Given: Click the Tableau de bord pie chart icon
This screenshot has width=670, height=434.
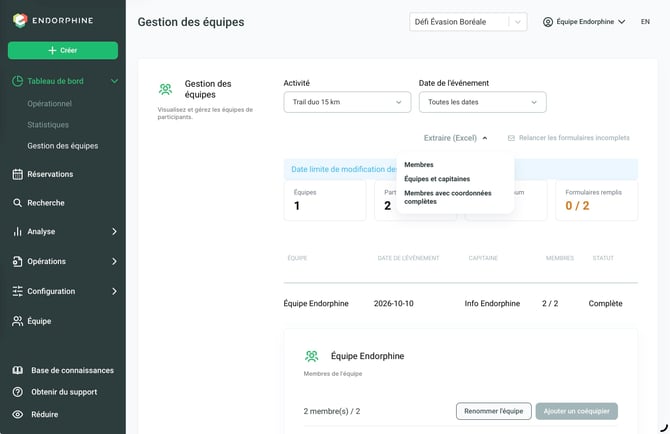Looking at the screenshot, I should tap(18, 81).
